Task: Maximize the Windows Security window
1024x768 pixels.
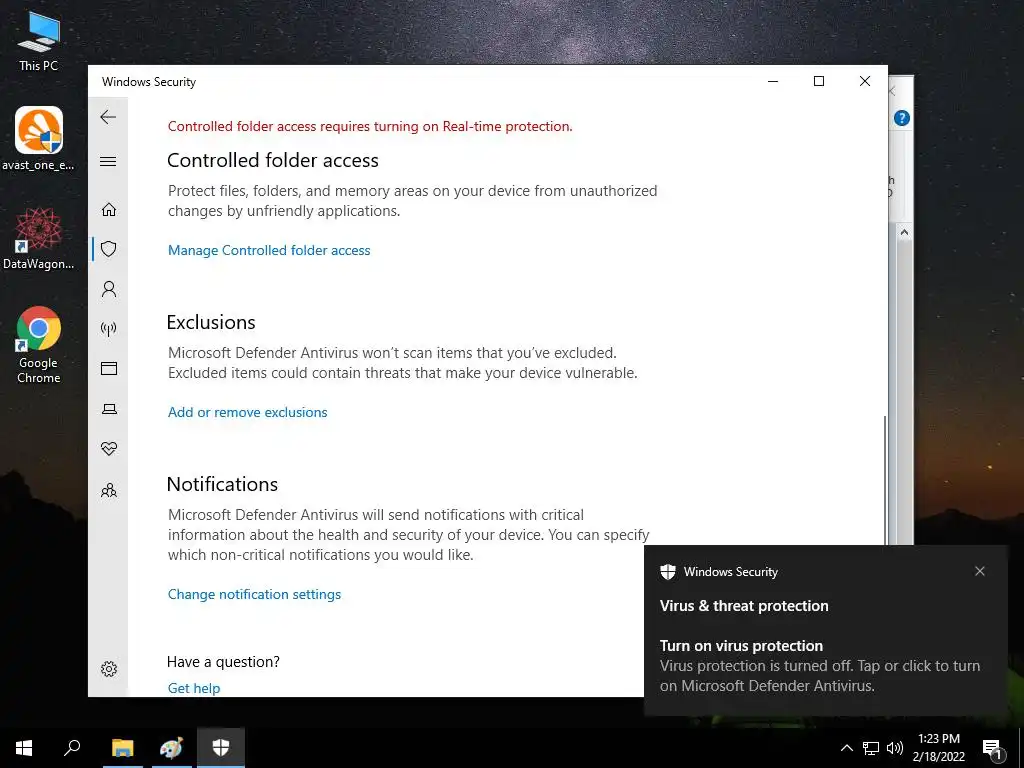Action: click(x=819, y=82)
